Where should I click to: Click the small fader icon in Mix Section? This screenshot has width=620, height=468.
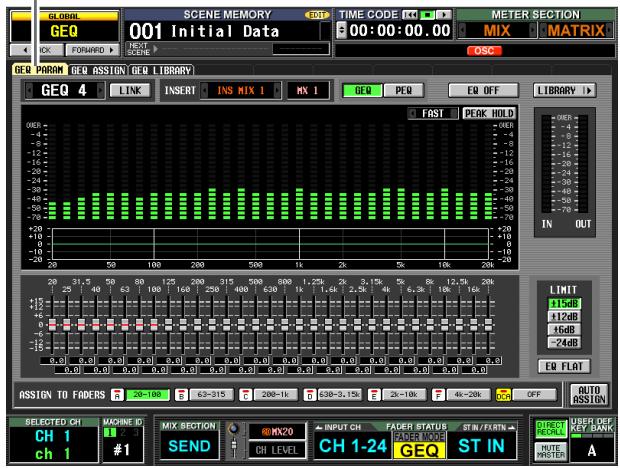pos(234,447)
